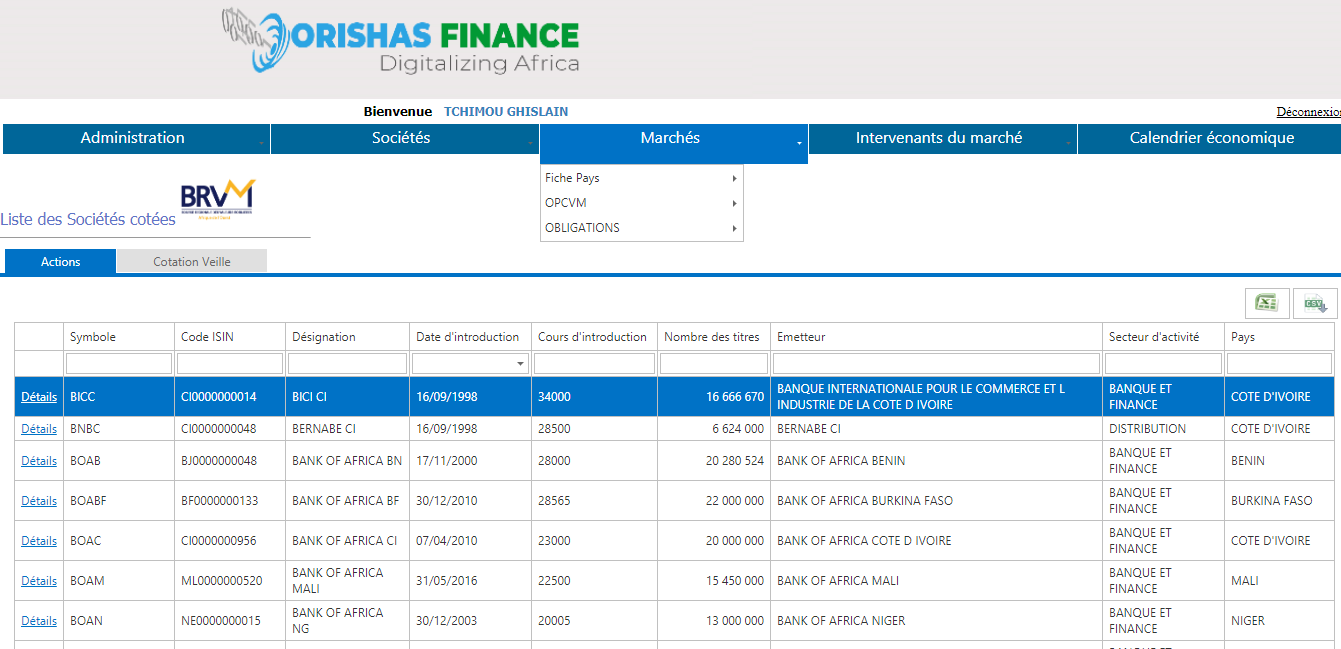Viewport: 1341px width, 649px height.
Task: Click issuer BANK OF AFRICA BENIN
Action: (841, 461)
